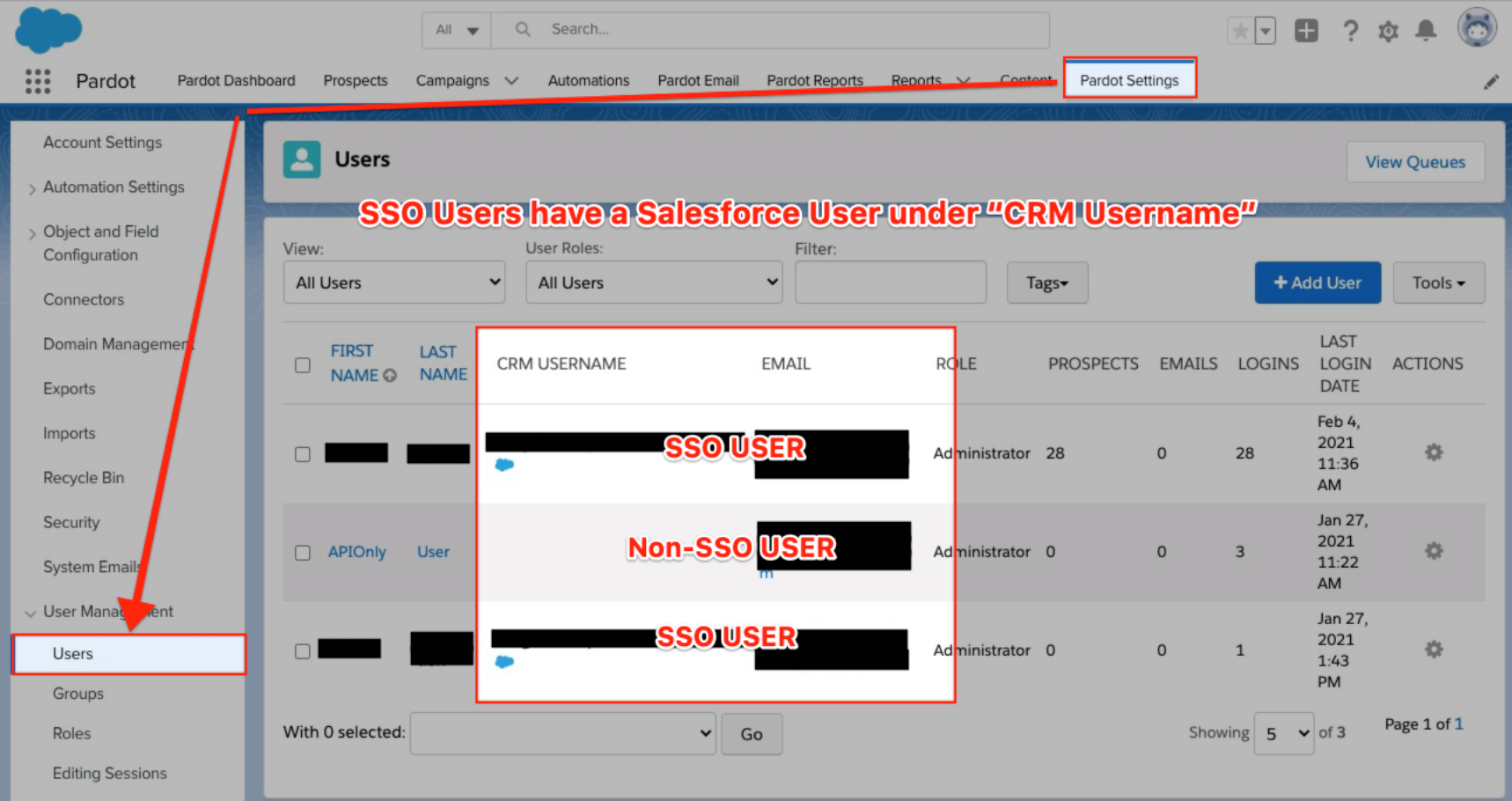Open the favorites list dropdown arrow

(x=1265, y=31)
